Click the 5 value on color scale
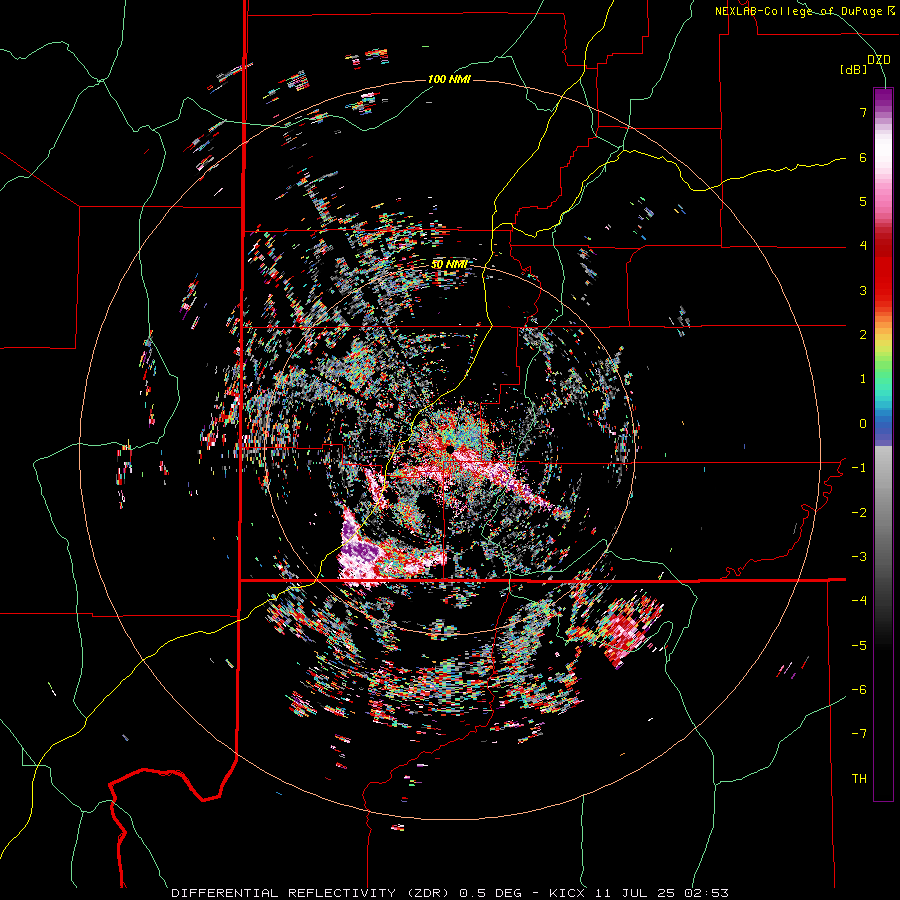Viewport: 900px width, 900px height. 863,201
